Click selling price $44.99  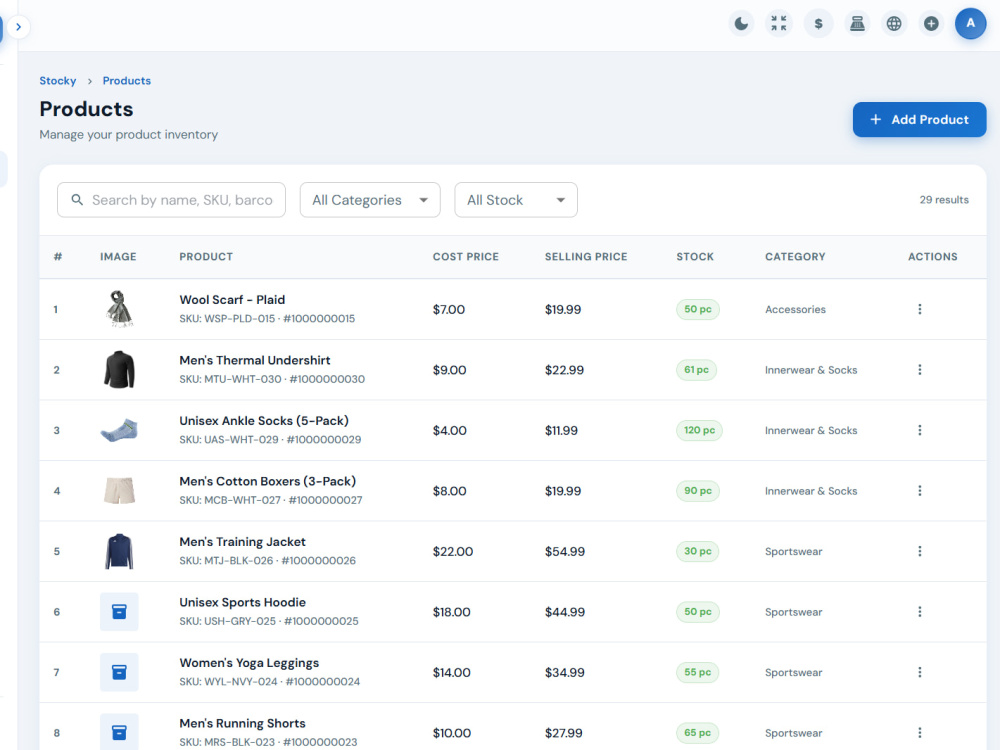click(x=564, y=612)
